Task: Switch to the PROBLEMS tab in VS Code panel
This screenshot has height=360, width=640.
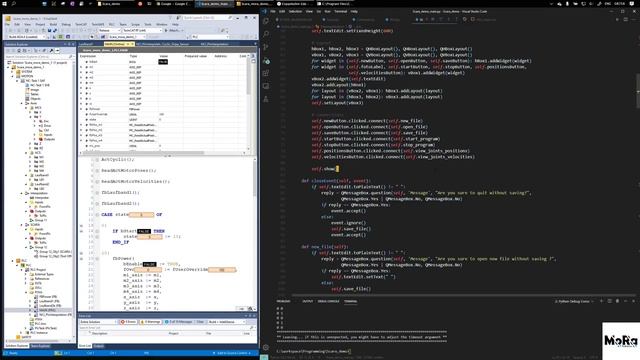Action: pyautogui.click(x=284, y=301)
